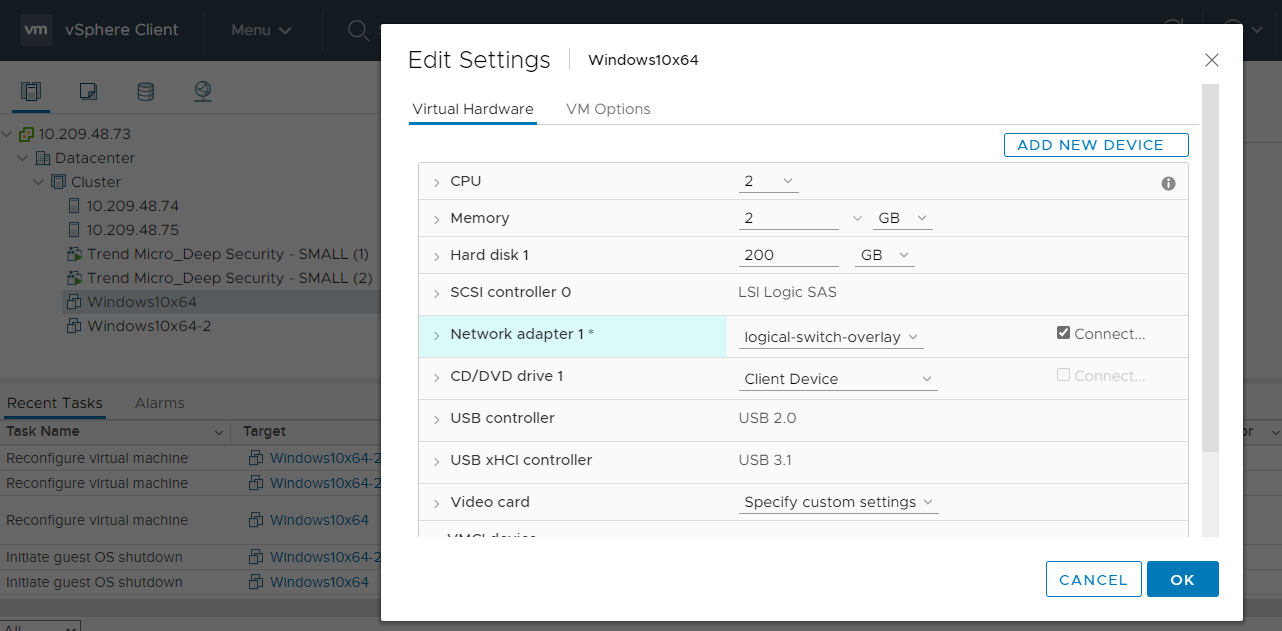Open the Hosts and Clusters view icon
Screen dimensions: 1282x631
pos(31,92)
